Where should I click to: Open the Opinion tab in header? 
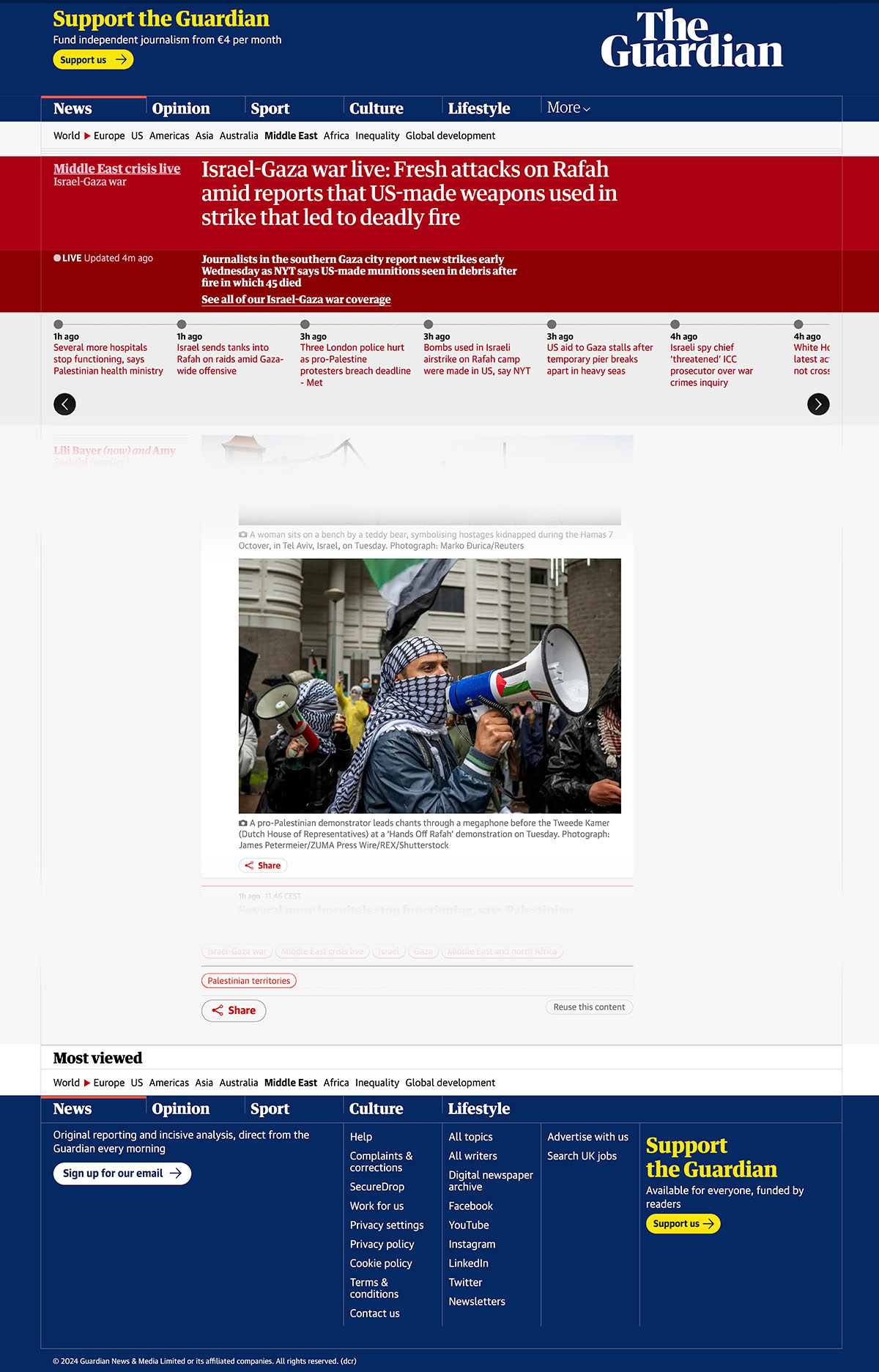point(181,108)
